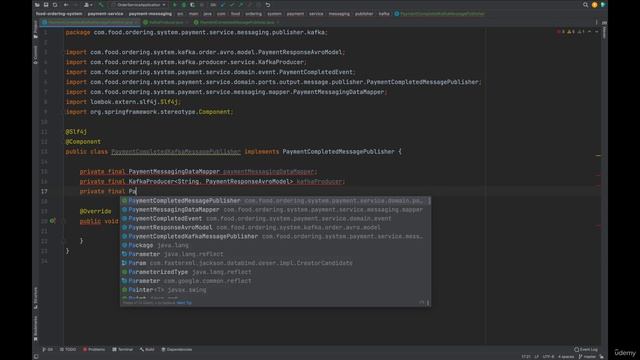This screenshot has height=360, width=640.
Task: Open the Build tool window
Action: click(147, 349)
